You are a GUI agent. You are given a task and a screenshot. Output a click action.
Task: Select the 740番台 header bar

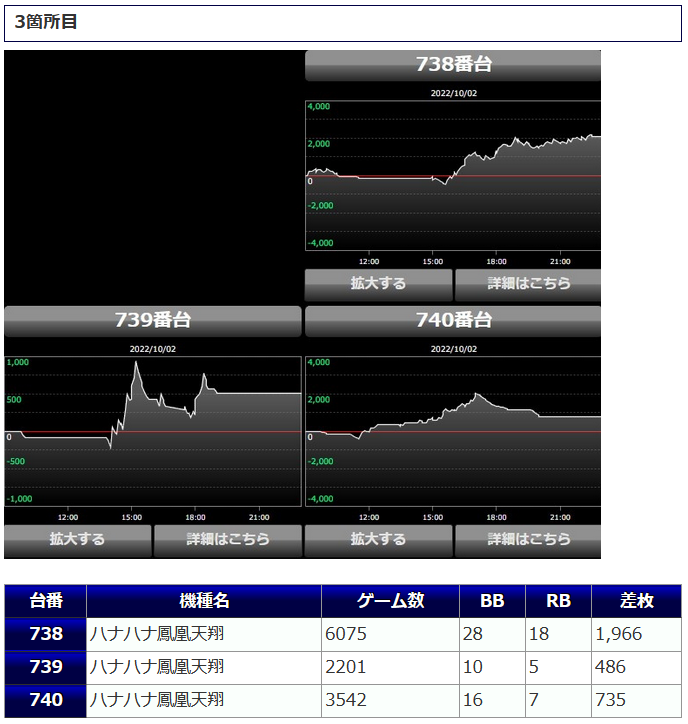point(453,321)
